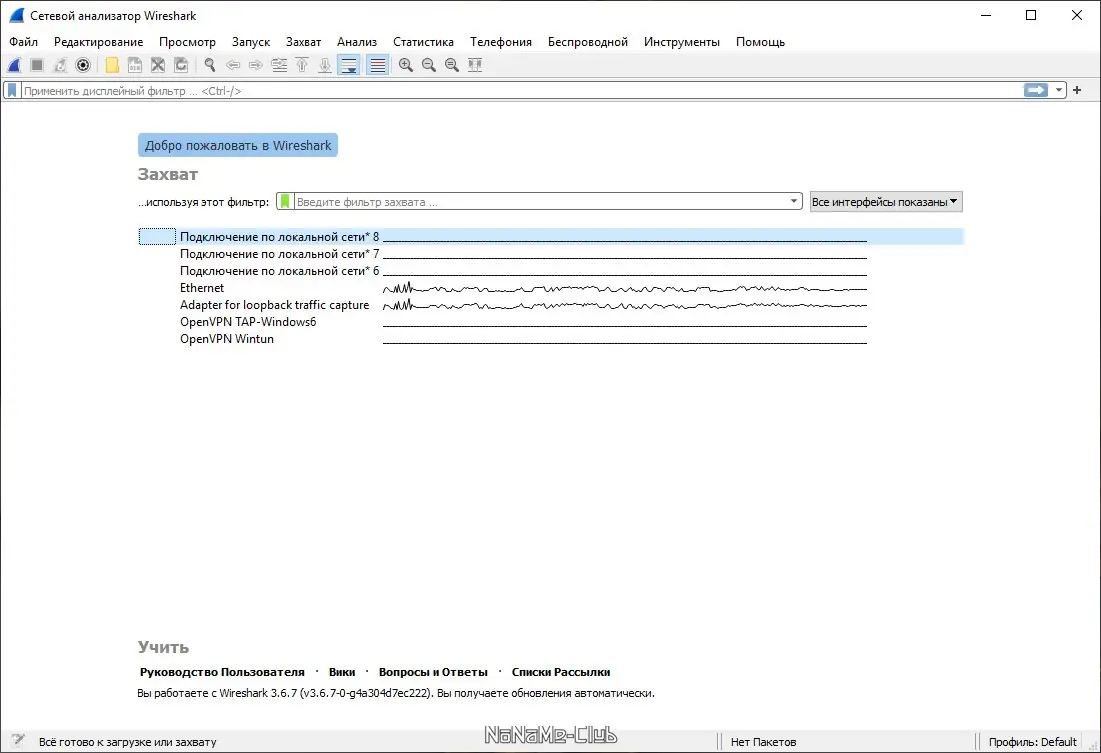Select the Ethernet interface row

[x=551, y=288]
